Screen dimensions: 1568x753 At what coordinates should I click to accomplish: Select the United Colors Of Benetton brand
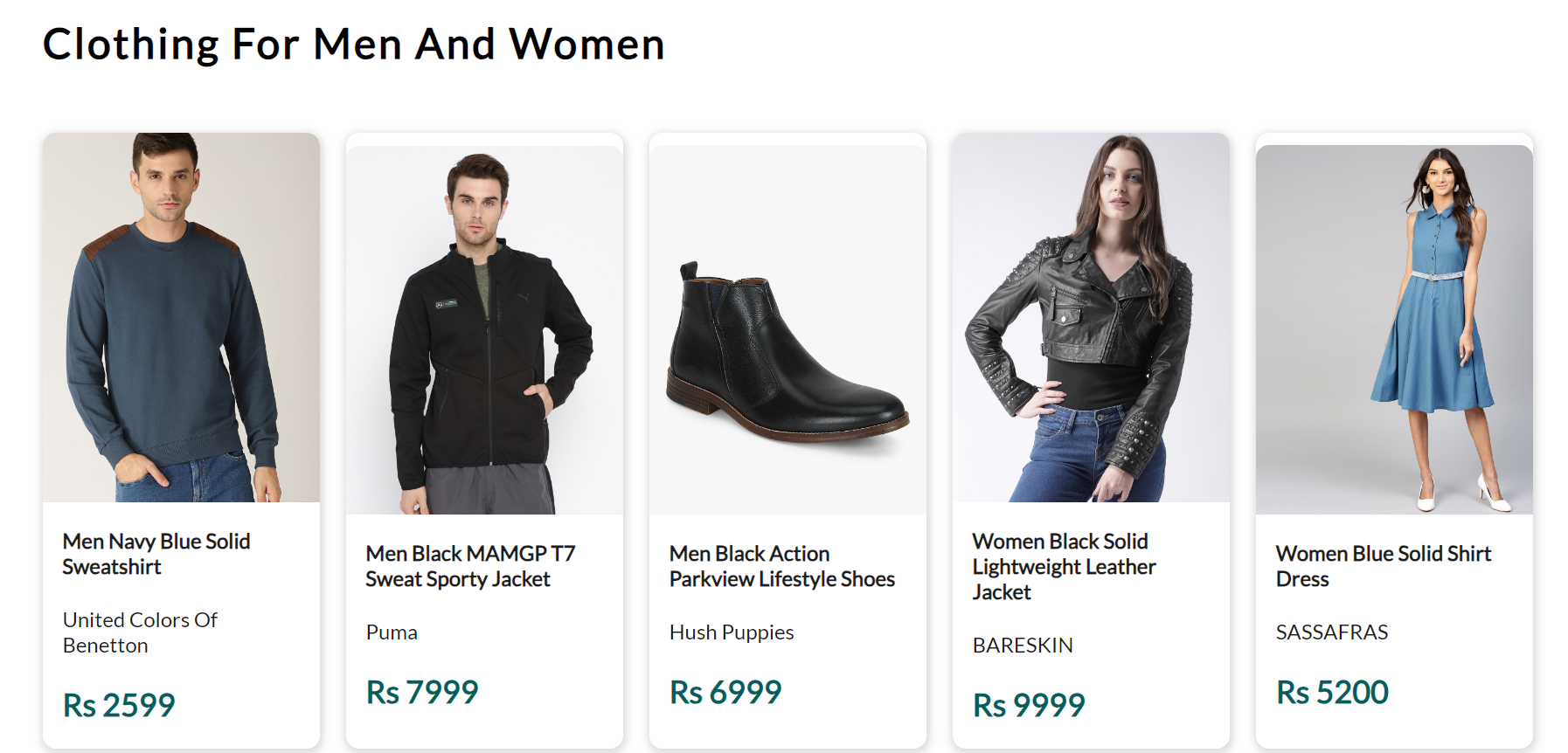tap(140, 632)
